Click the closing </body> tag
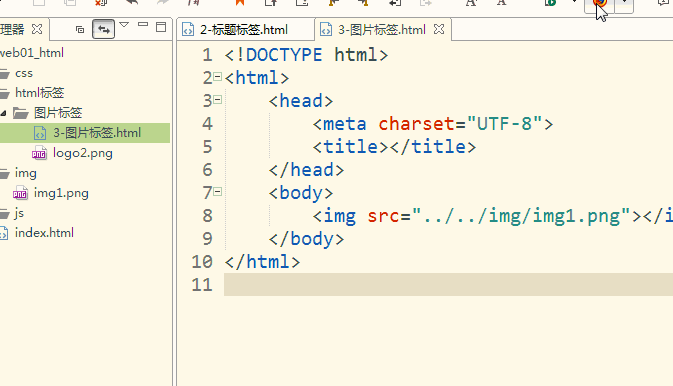 (x=306, y=239)
